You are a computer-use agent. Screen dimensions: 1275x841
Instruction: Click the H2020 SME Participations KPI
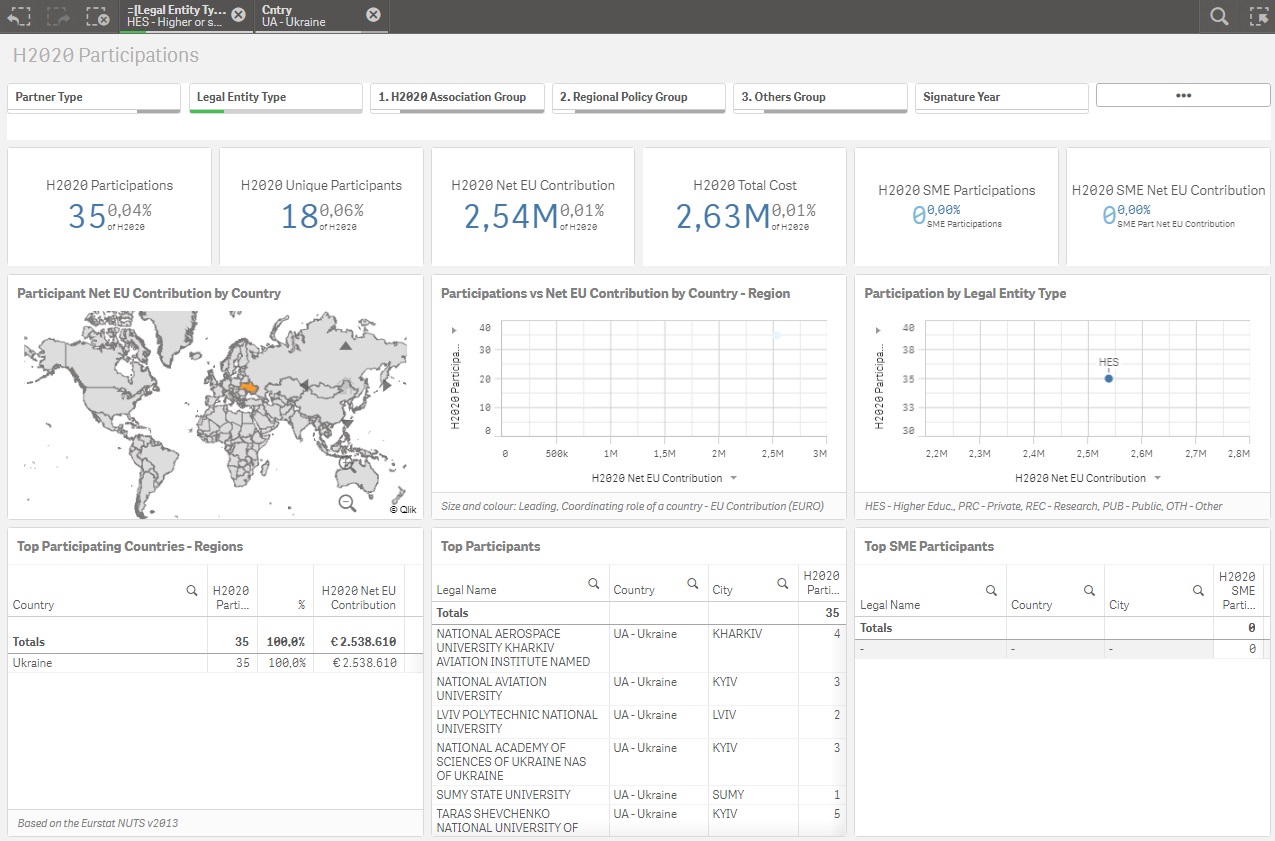click(957, 206)
